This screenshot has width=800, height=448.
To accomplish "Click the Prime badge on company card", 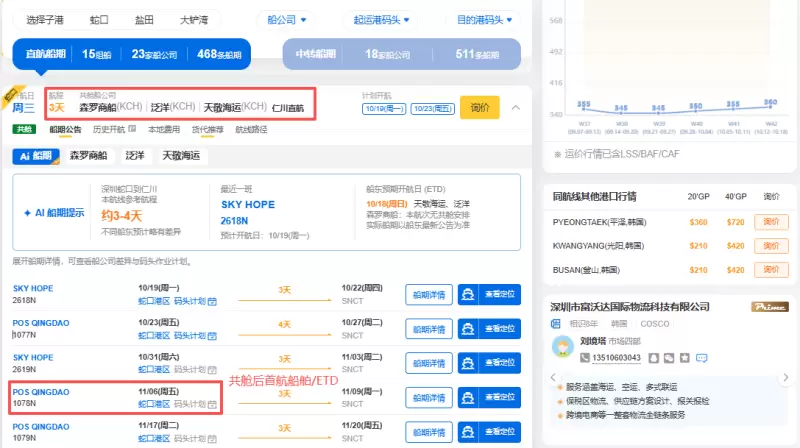I will pos(770,307).
